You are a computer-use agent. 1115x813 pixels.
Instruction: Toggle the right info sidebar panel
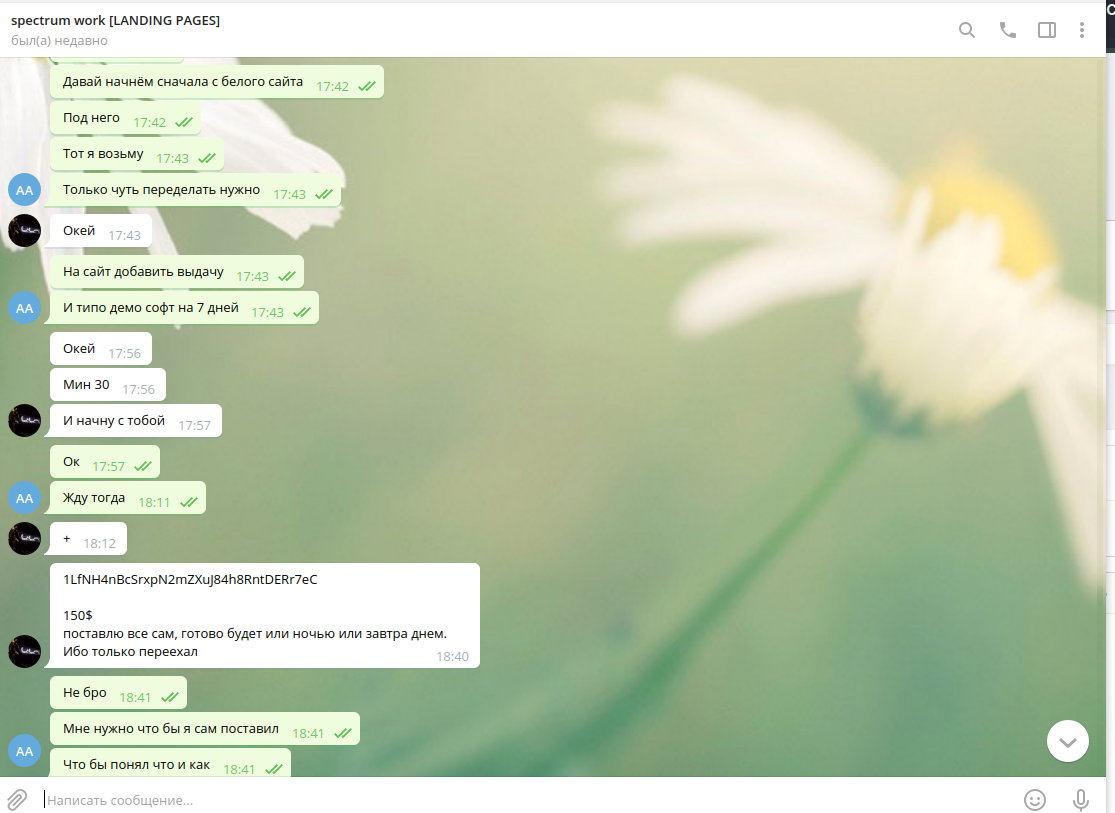tap(1047, 30)
